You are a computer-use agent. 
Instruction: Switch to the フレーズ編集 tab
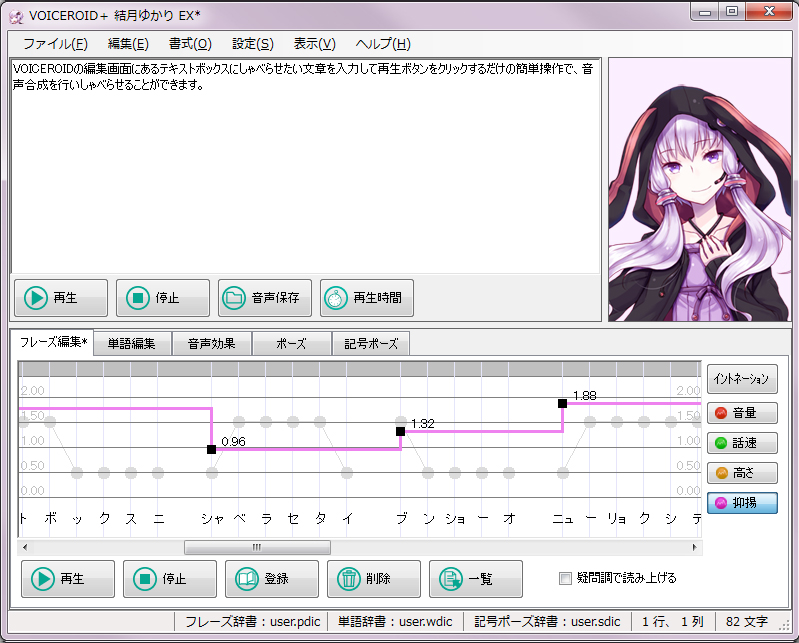pyautogui.click(x=52, y=342)
